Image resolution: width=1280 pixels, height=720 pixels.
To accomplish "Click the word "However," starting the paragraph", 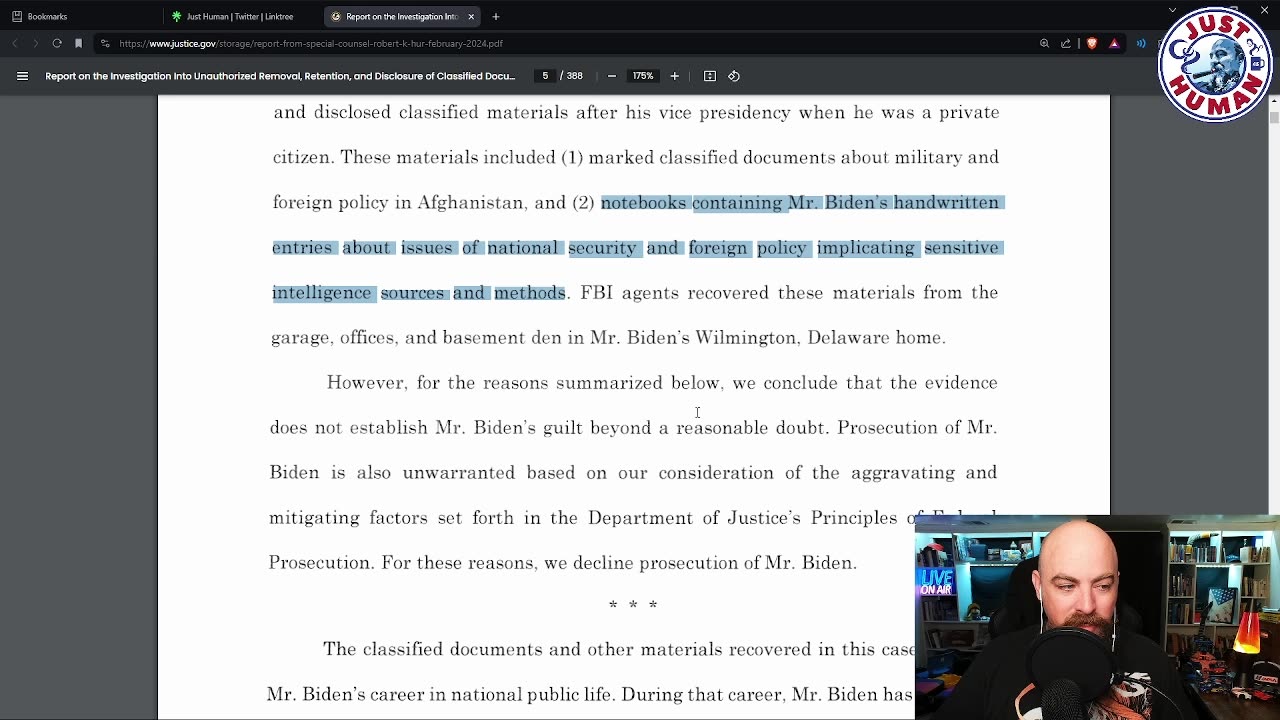I will click(367, 383).
